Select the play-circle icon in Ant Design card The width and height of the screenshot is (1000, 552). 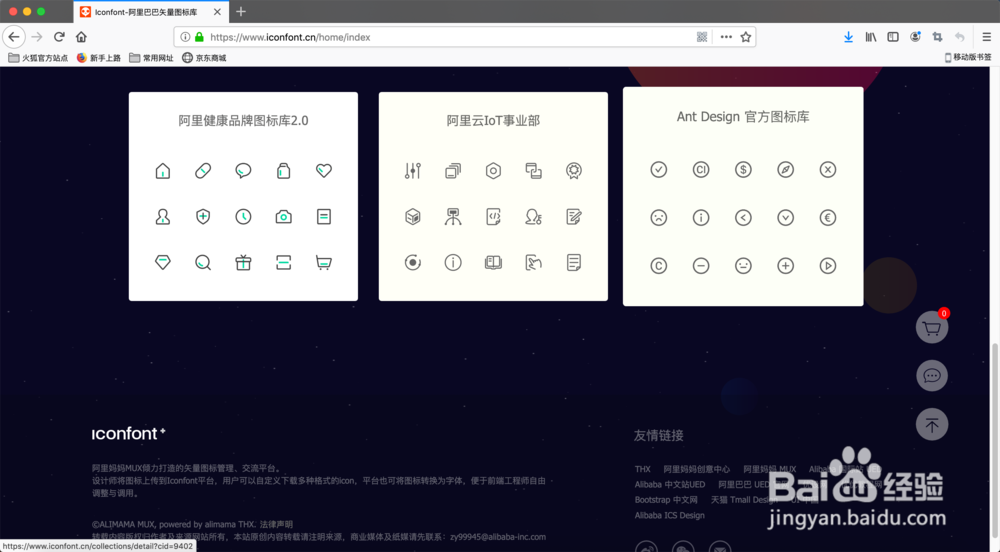point(828,266)
